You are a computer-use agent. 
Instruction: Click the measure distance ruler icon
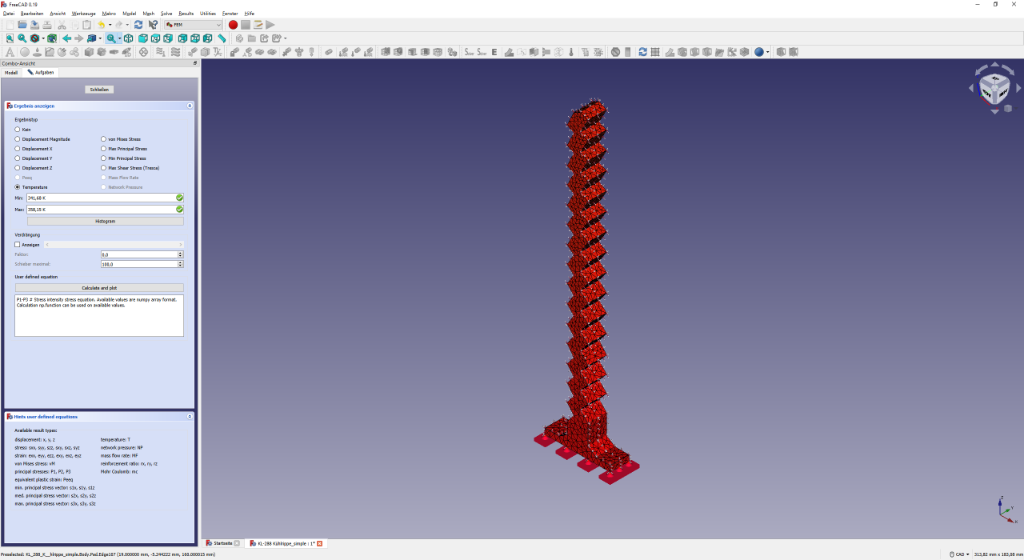221,38
